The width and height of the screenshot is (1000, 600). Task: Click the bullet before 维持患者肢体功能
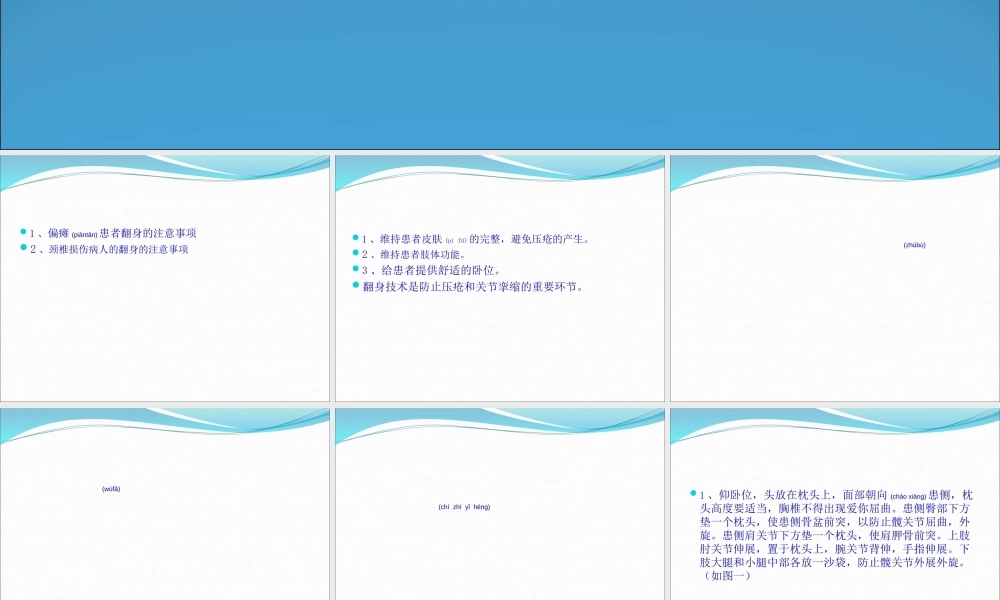coord(355,254)
